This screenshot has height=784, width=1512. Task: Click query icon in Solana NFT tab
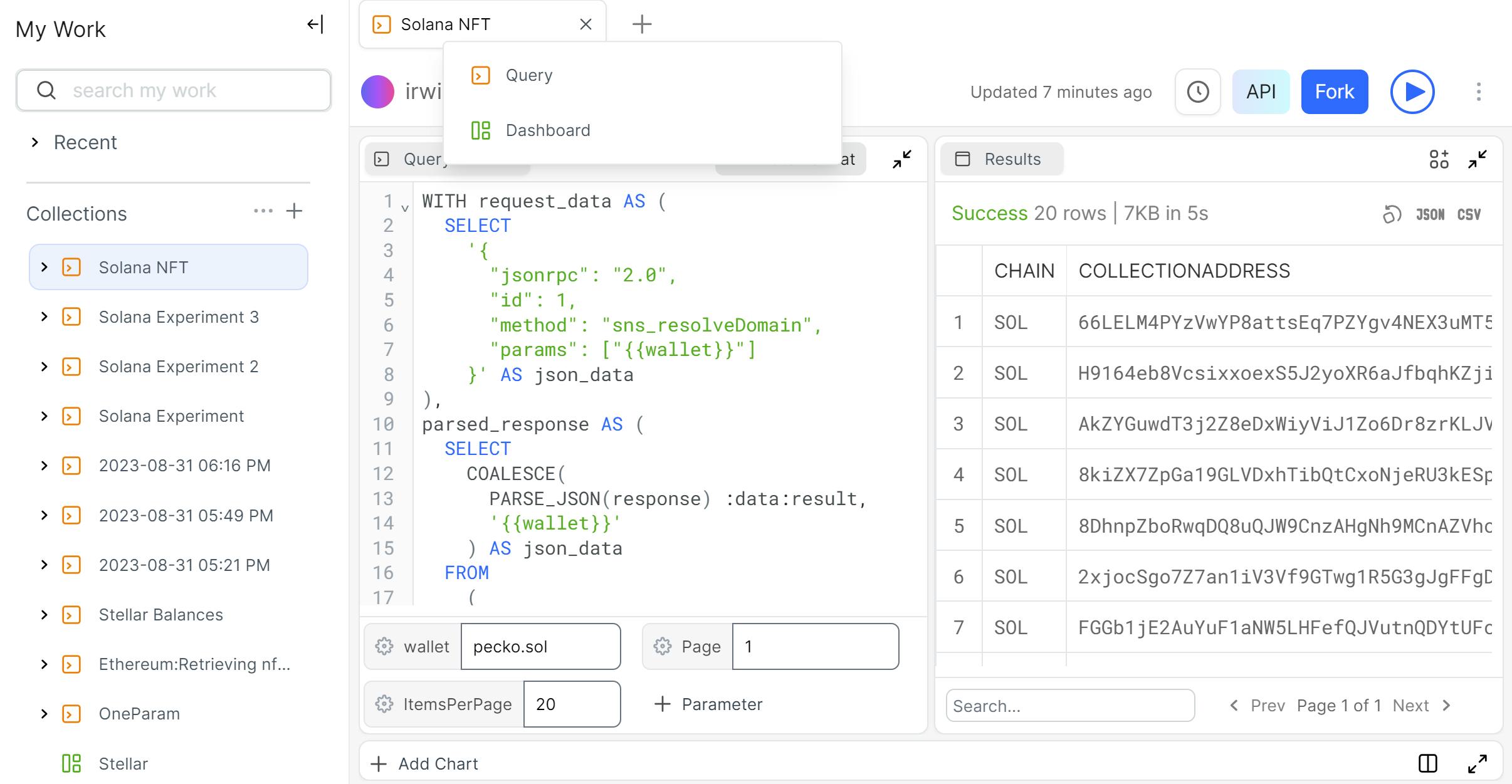click(381, 24)
